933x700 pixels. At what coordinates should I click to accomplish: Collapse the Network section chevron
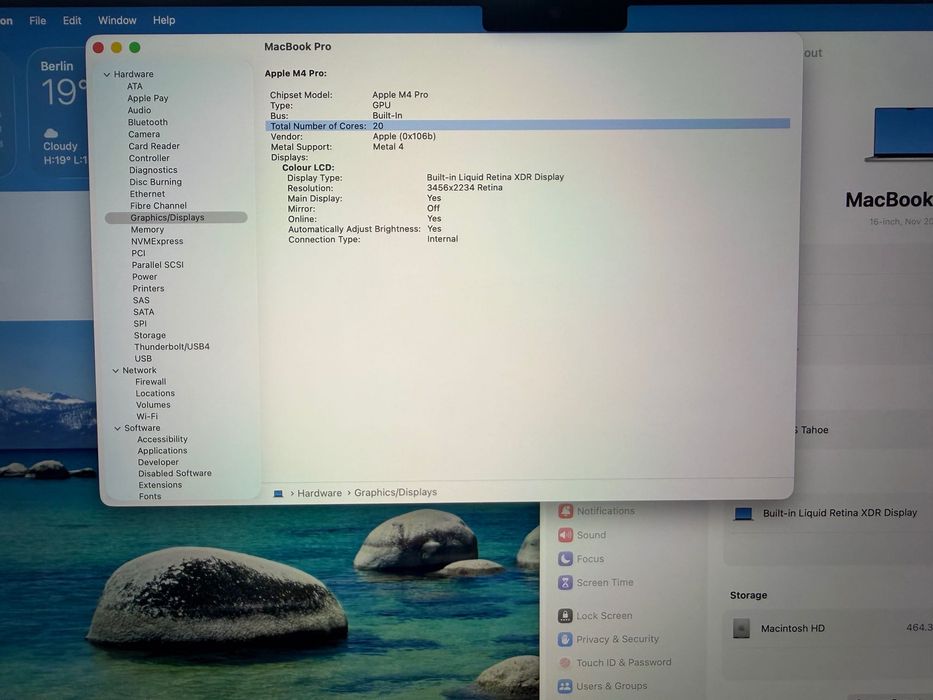tap(115, 370)
